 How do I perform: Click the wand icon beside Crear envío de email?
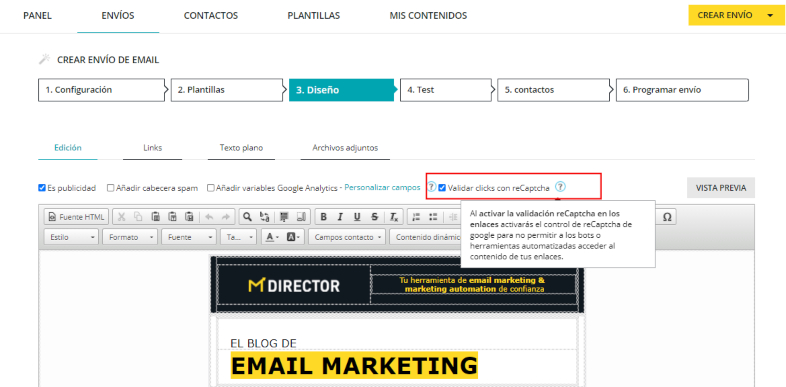point(45,60)
